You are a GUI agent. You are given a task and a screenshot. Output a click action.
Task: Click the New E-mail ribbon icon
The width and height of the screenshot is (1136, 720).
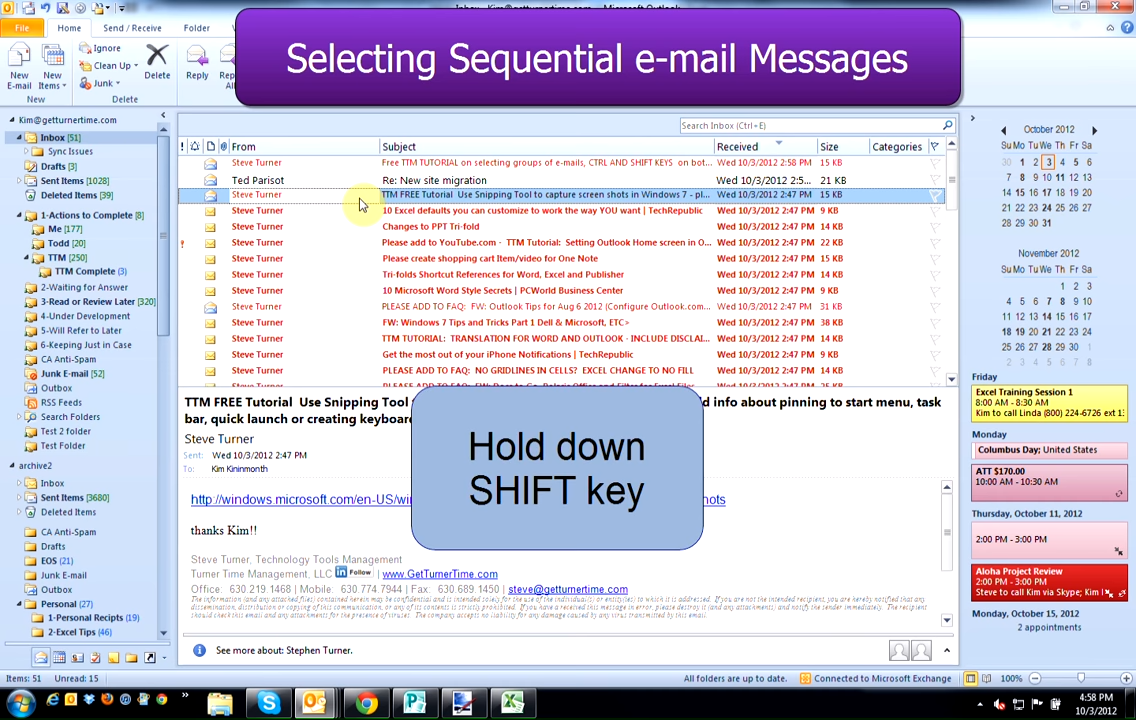tap(19, 66)
